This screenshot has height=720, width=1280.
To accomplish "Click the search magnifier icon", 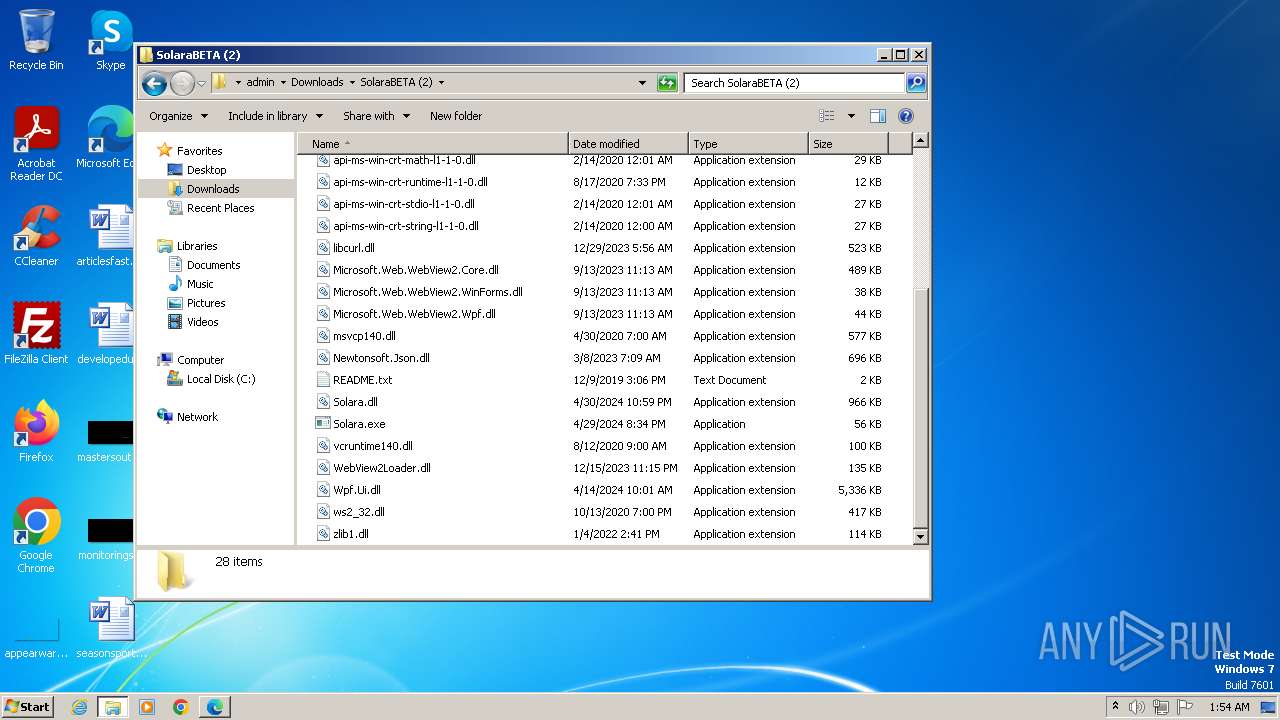I will (x=915, y=83).
